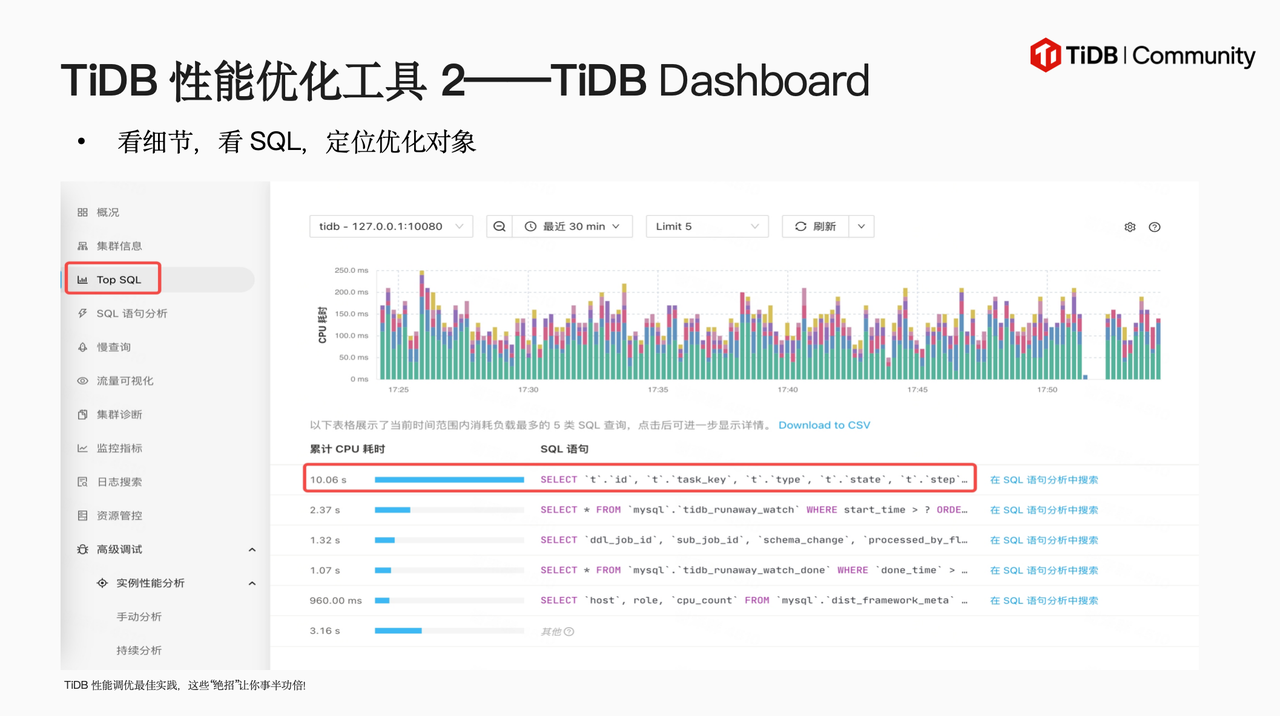
Task: Navigate to 慢查询 page
Action: pyautogui.click(x=114, y=347)
